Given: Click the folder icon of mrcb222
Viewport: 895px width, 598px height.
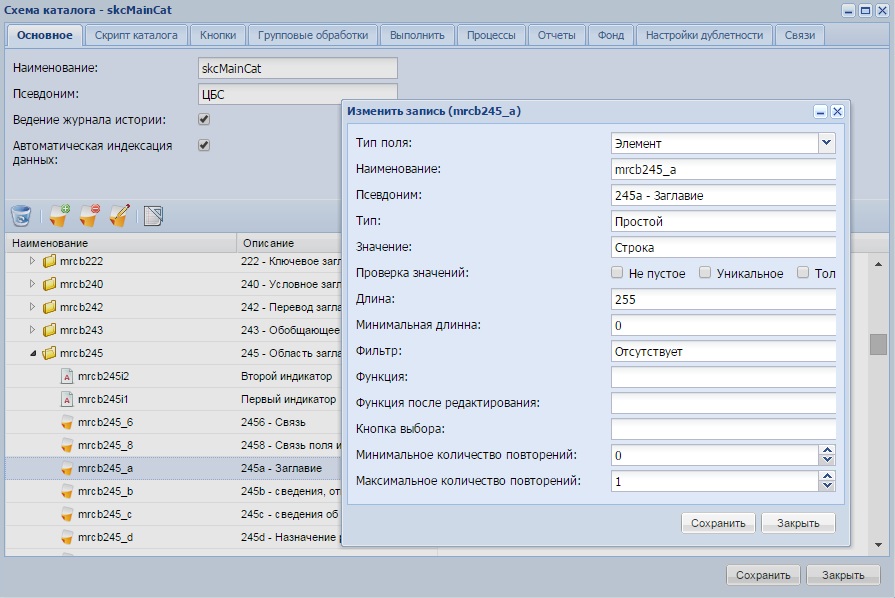Looking at the screenshot, I should tap(50, 261).
